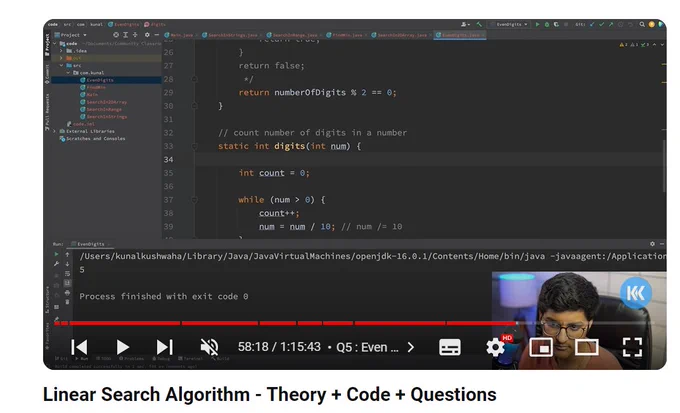The height and width of the screenshot is (413, 680).
Task: Open the video quality settings gear
Action: click(x=495, y=347)
